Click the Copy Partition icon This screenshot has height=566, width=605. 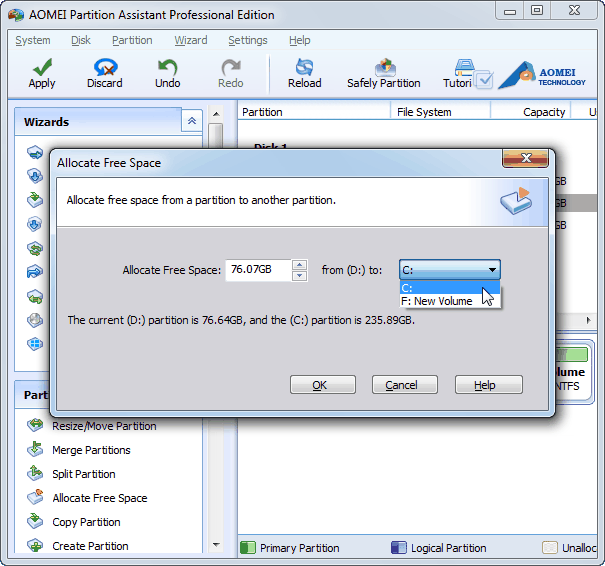click(x=35, y=521)
